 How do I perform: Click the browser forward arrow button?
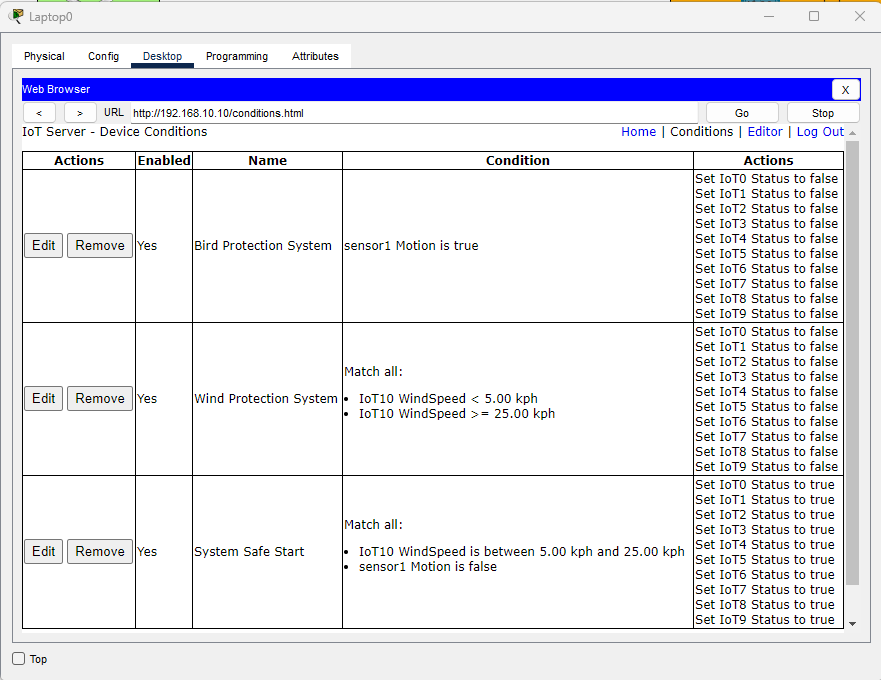tap(80, 113)
